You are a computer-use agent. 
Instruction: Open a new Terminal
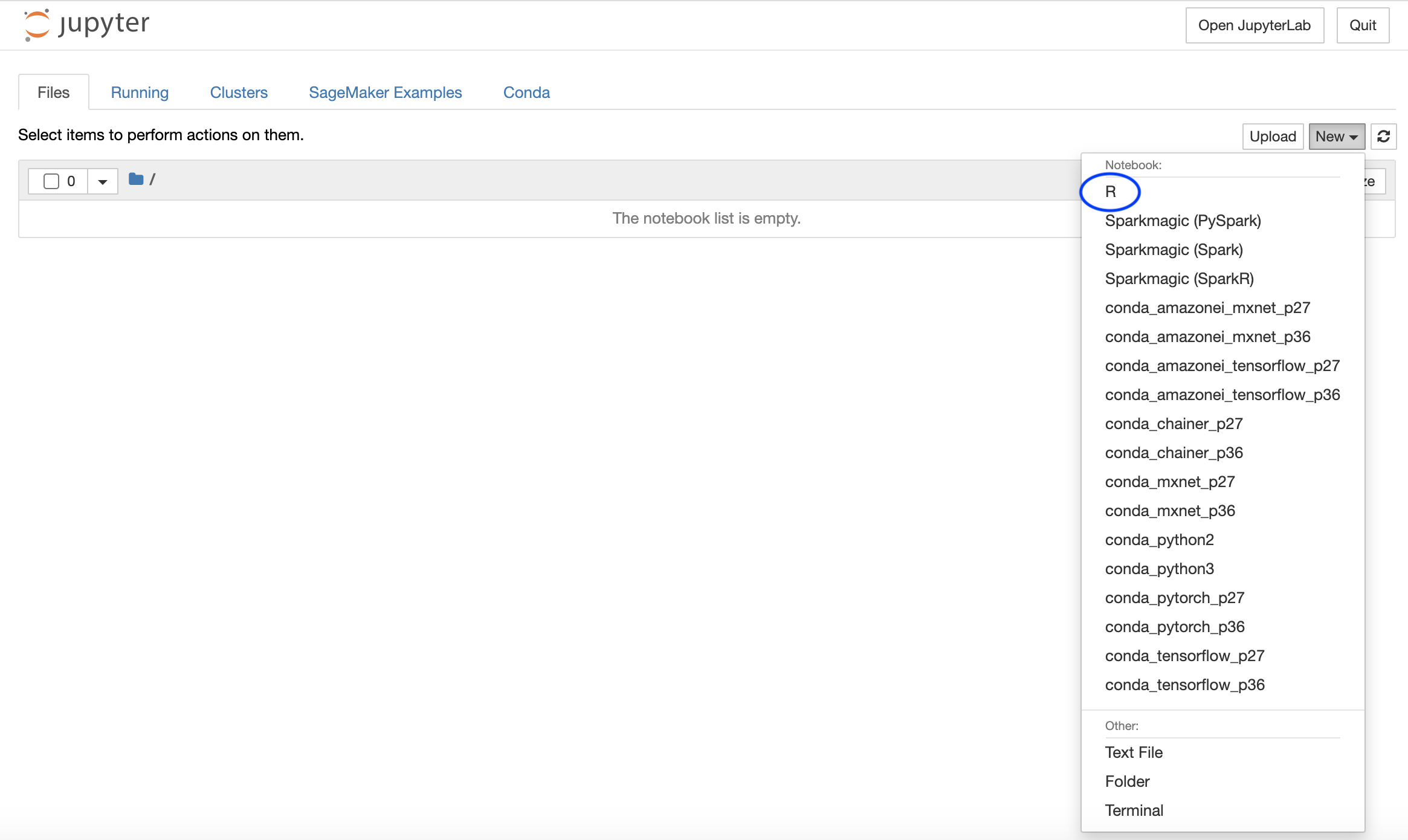[x=1222, y=810]
